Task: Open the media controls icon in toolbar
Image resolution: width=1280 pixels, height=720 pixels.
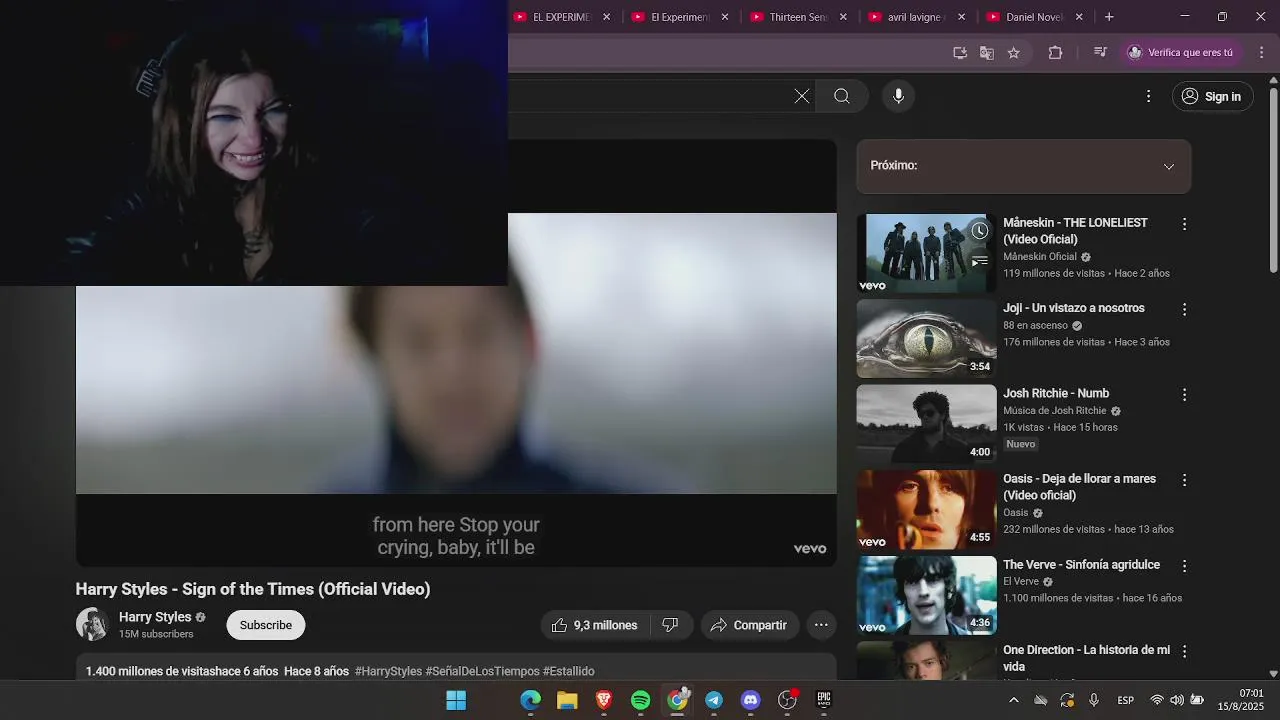Action: click(x=1100, y=52)
